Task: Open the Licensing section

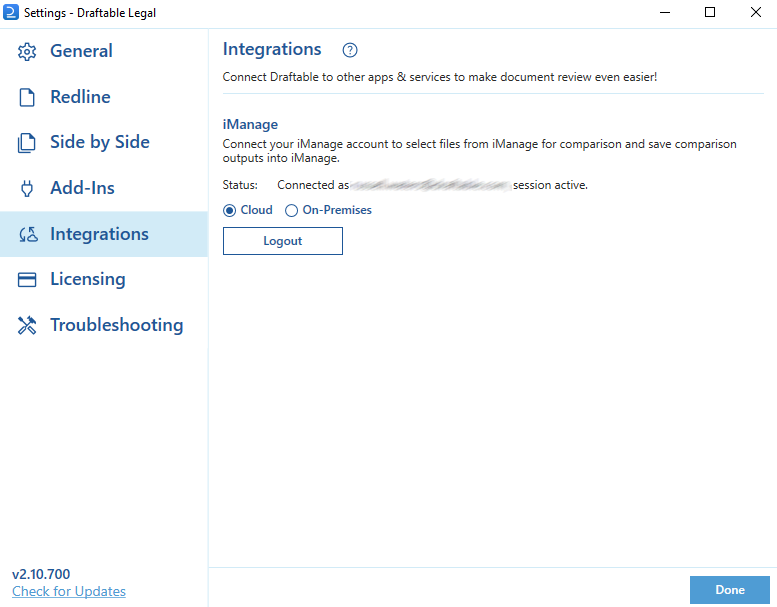Action: coord(104,279)
